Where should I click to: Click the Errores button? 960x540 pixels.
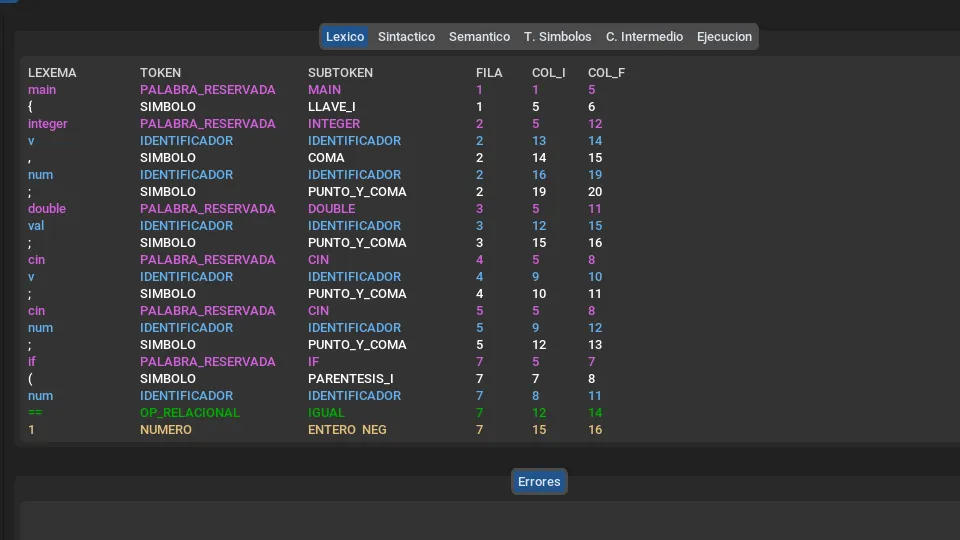539,482
